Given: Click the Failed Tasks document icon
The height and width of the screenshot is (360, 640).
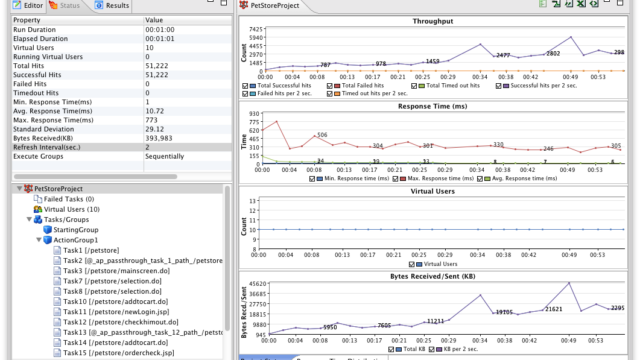Looking at the screenshot, I should click(x=38, y=199).
